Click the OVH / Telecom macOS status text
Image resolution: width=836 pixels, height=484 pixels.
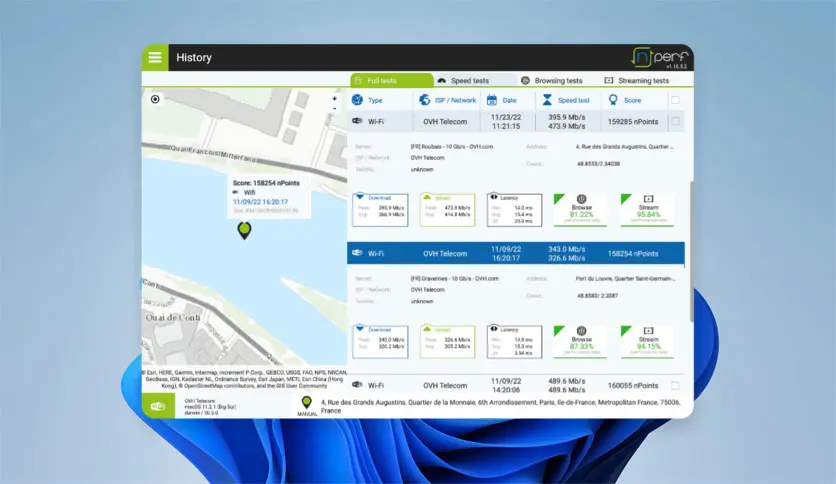210,407
